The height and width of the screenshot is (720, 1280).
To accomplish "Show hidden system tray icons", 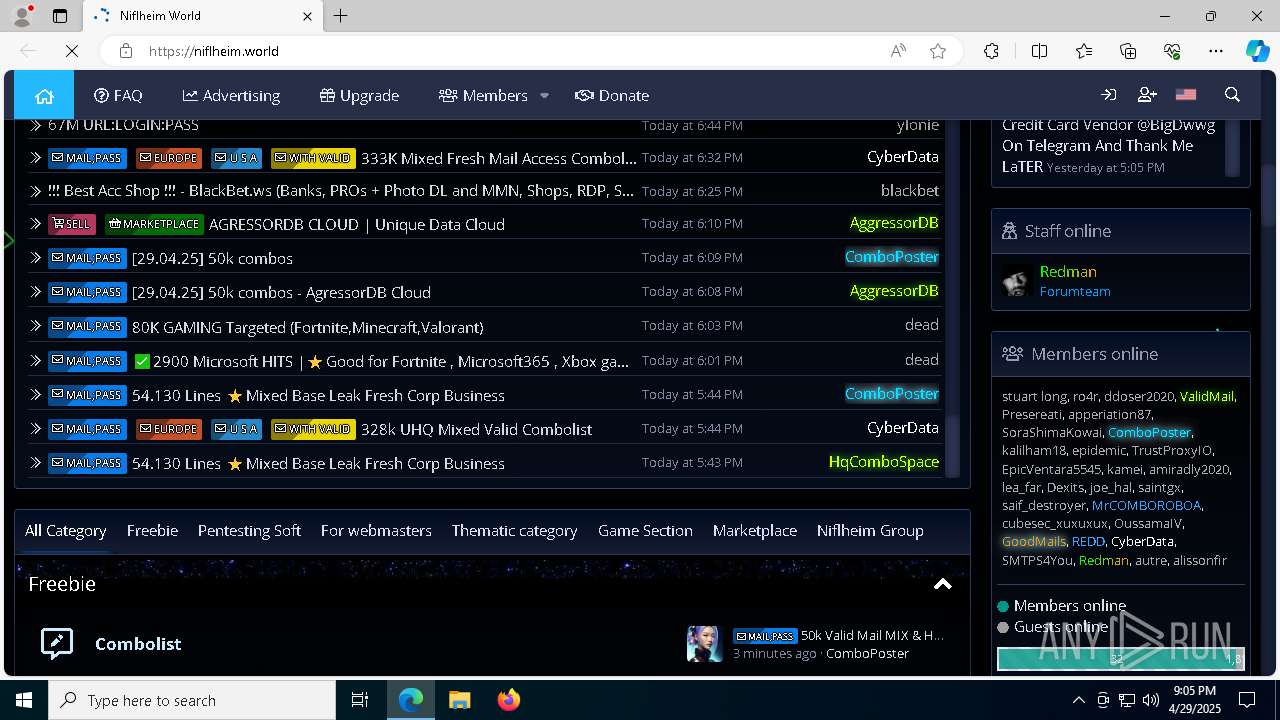I will point(1078,700).
